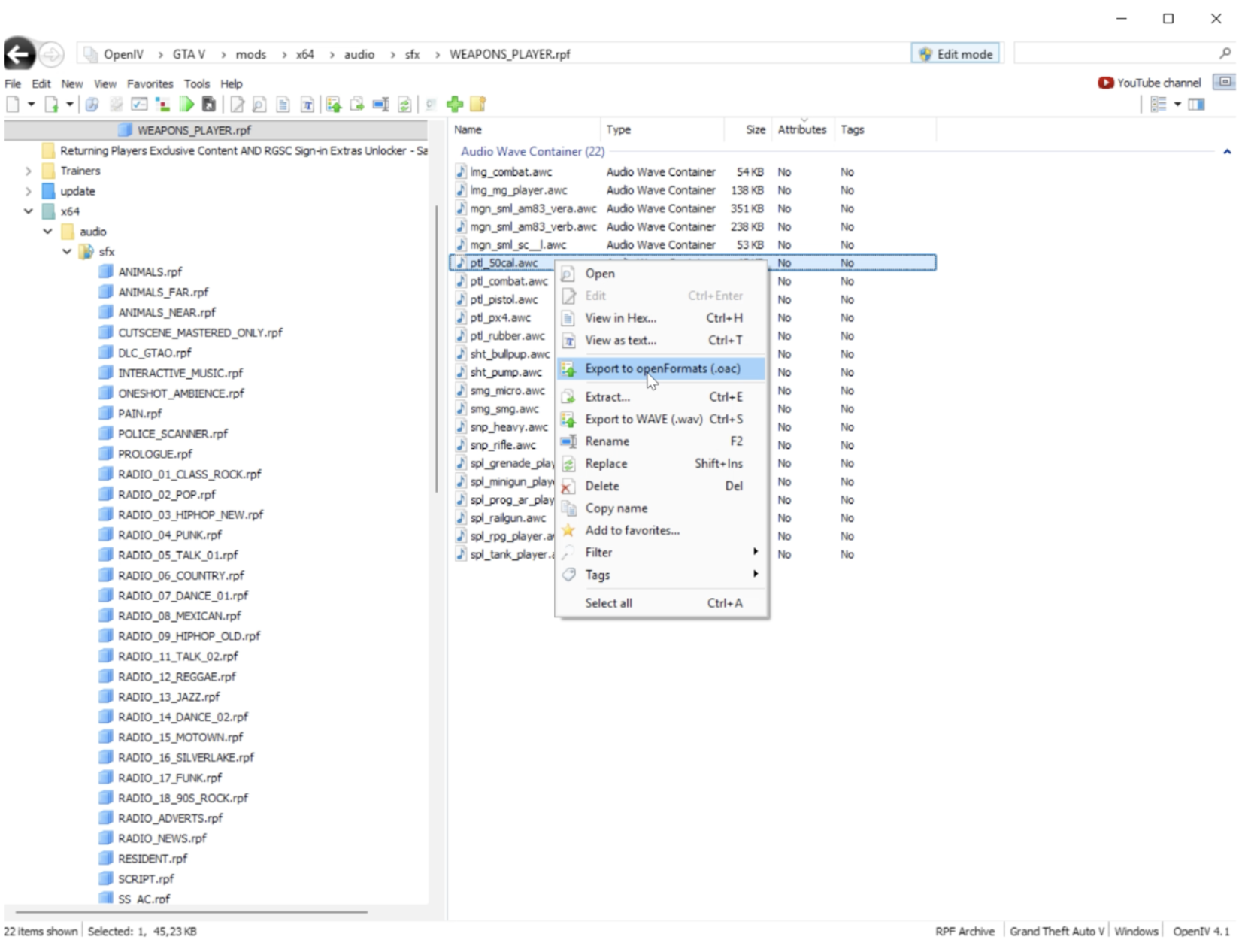
Task: Choose Export to openFormats (.oac)
Action: [x=662, y=368]
